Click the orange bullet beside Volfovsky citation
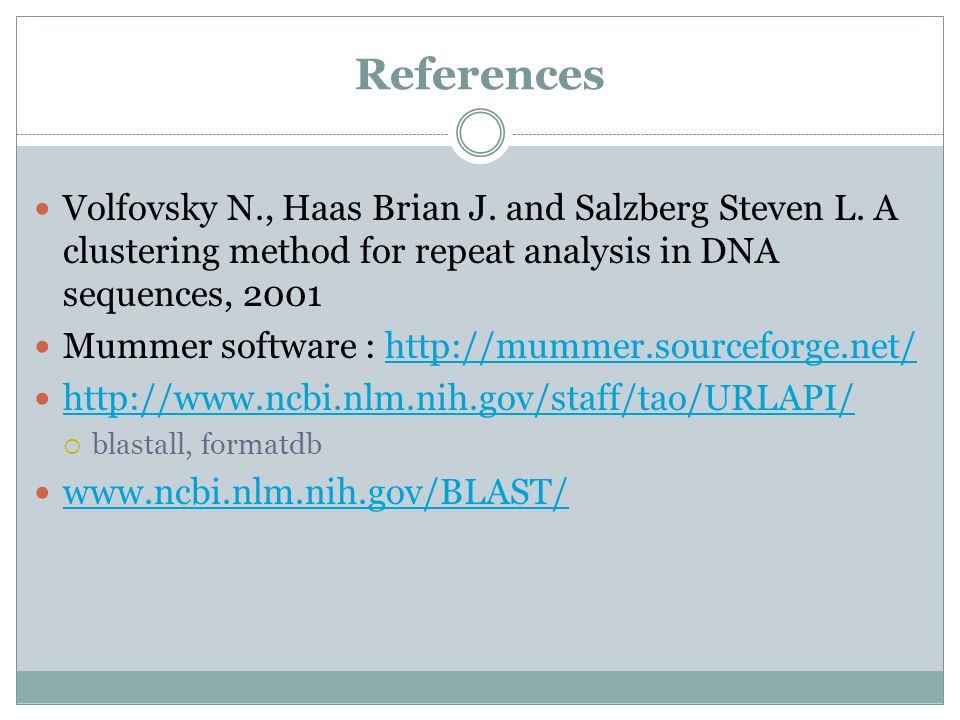This screenshot has width=960, height=720. coord(42,209)
